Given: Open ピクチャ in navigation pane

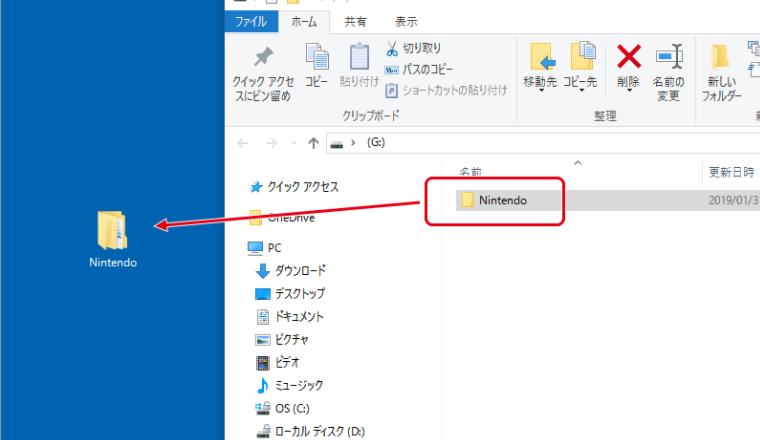Looking at the screenshot, I should coord(282,340).
